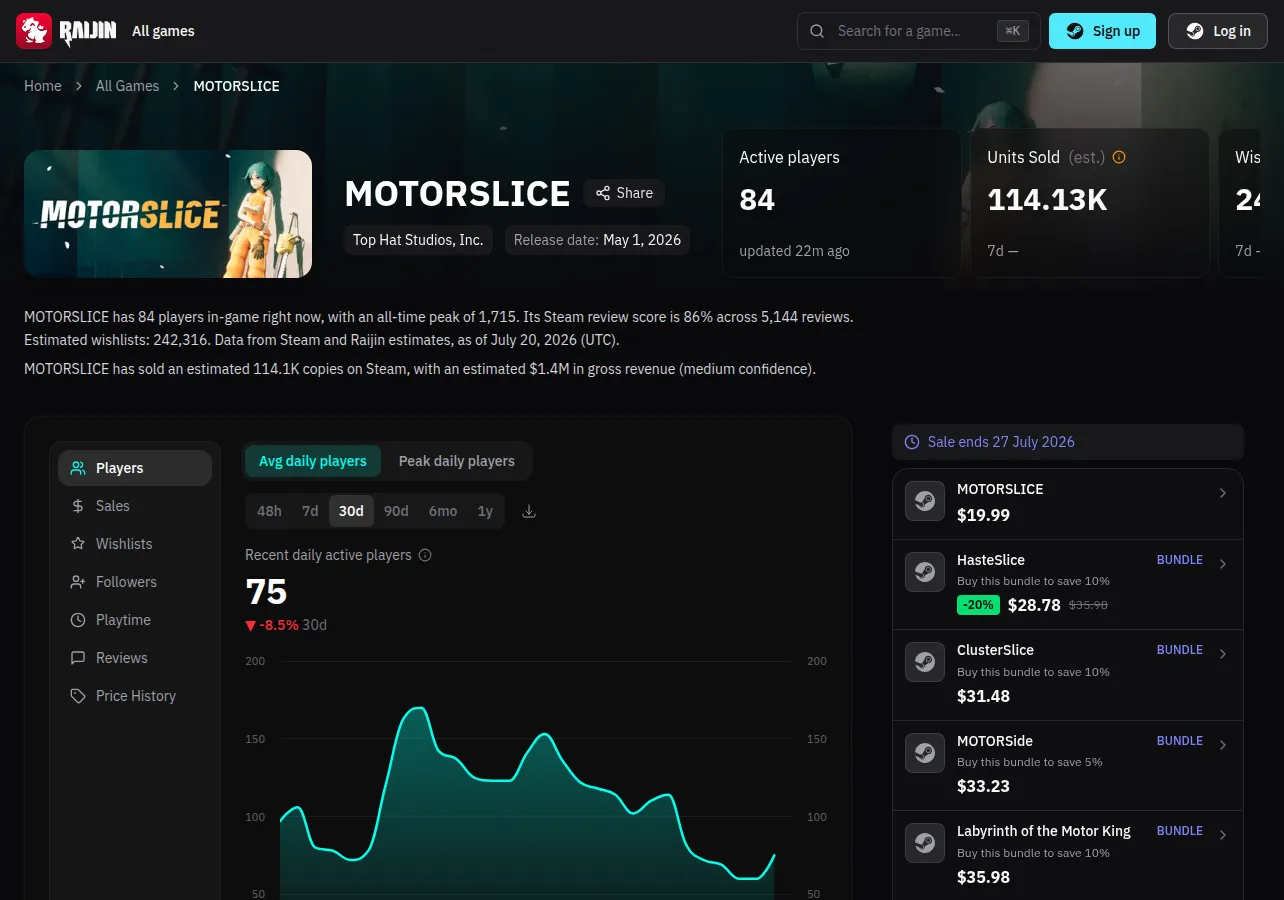Go to All Games in the breadcrumb
The height and width of the screenshot is (900, 1284).
[x=127, y=86]
